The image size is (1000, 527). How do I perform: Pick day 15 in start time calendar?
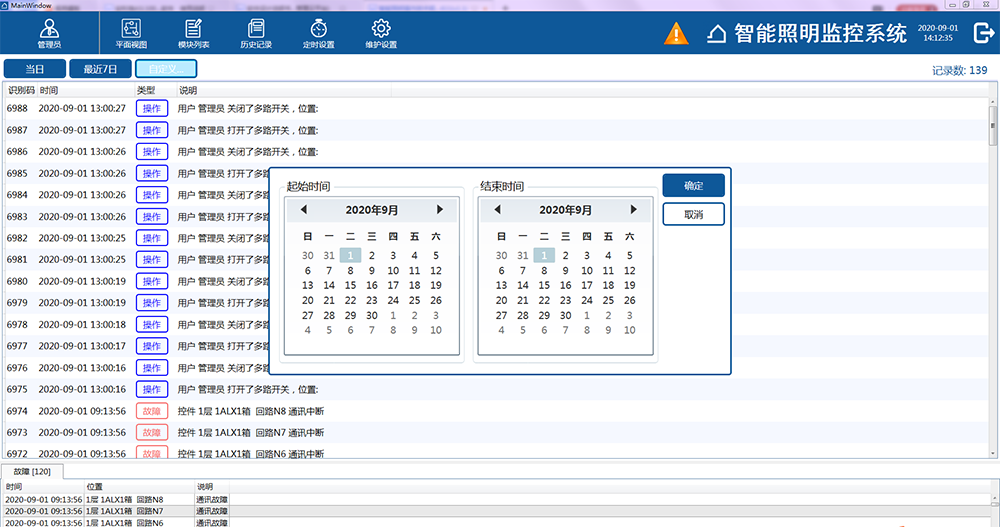pyautogui.click(x=350, y=285)
